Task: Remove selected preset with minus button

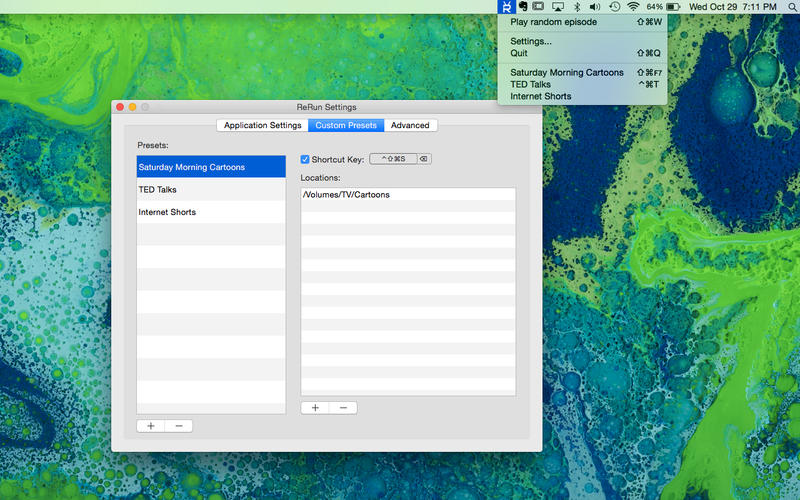Action: pyautogui.click(x=179, y=426)
